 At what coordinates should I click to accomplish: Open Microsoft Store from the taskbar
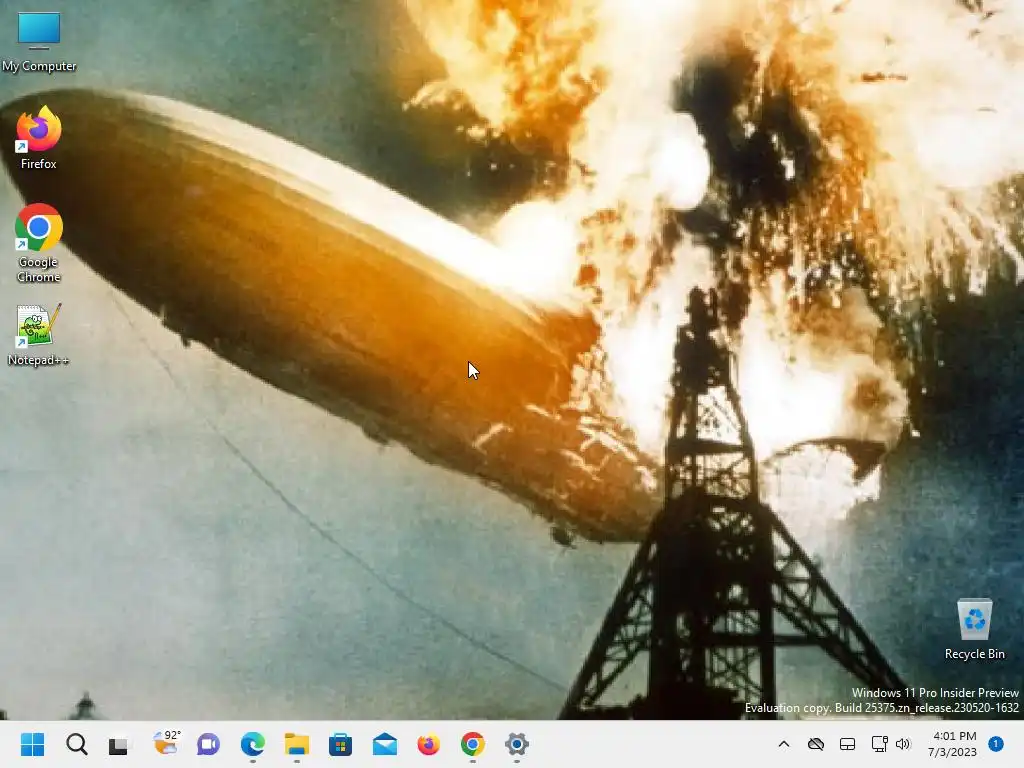pyautogui.click(x=340, y=744)
